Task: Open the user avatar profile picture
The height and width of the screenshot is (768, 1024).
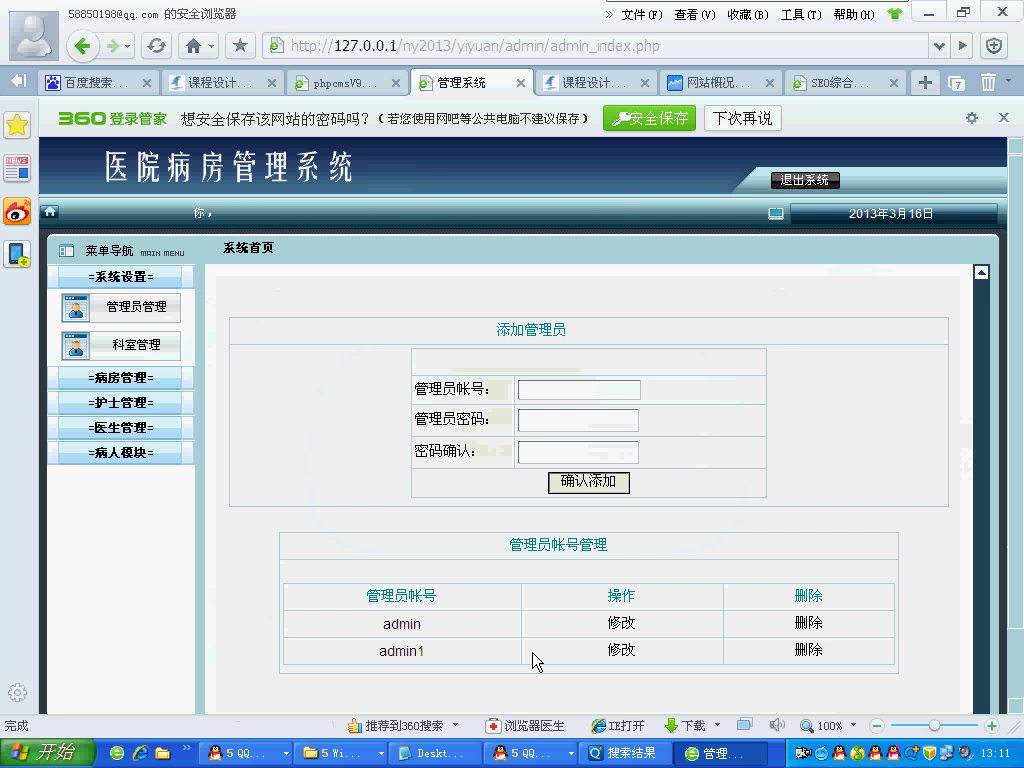Action: click(34, 36)
